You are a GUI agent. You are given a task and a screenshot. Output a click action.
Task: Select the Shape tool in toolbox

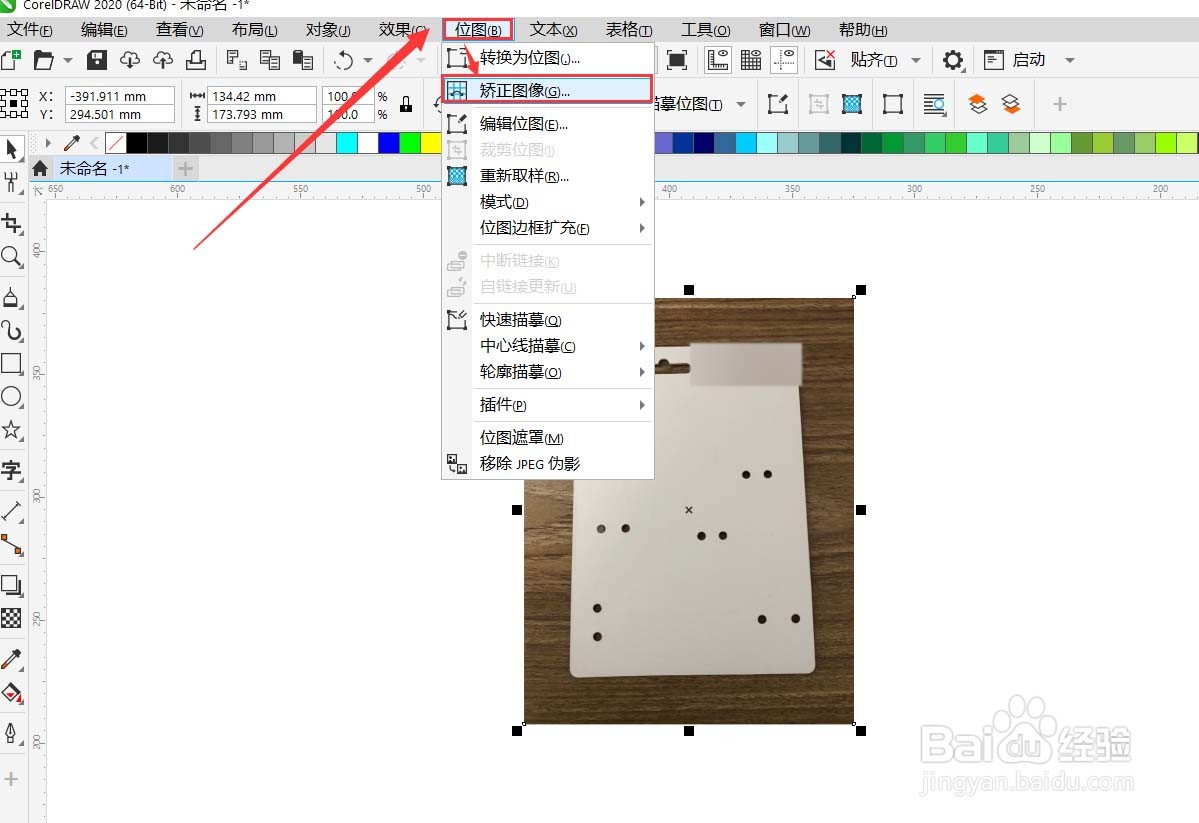tap(11, 182)
